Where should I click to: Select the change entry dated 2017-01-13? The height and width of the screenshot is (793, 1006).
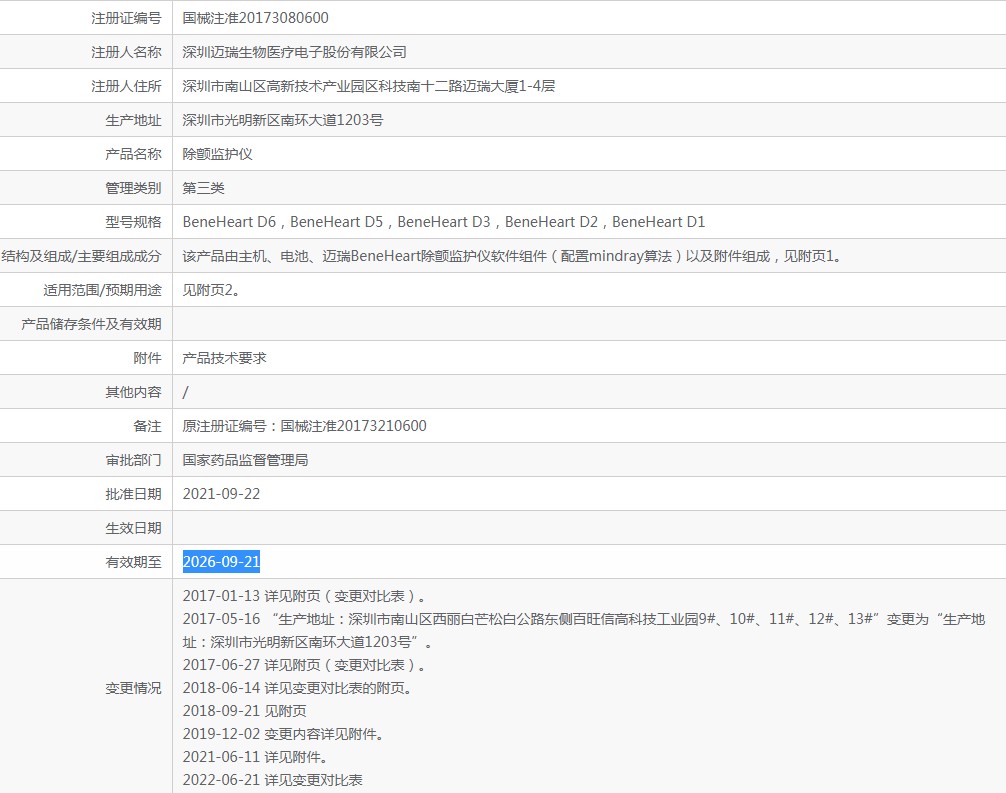point(304,596)
